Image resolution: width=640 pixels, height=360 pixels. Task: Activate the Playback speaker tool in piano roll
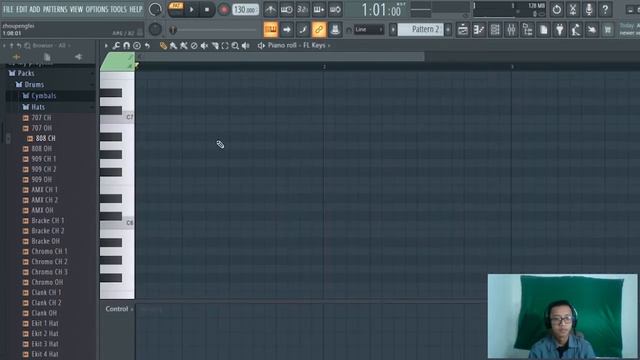245,46
